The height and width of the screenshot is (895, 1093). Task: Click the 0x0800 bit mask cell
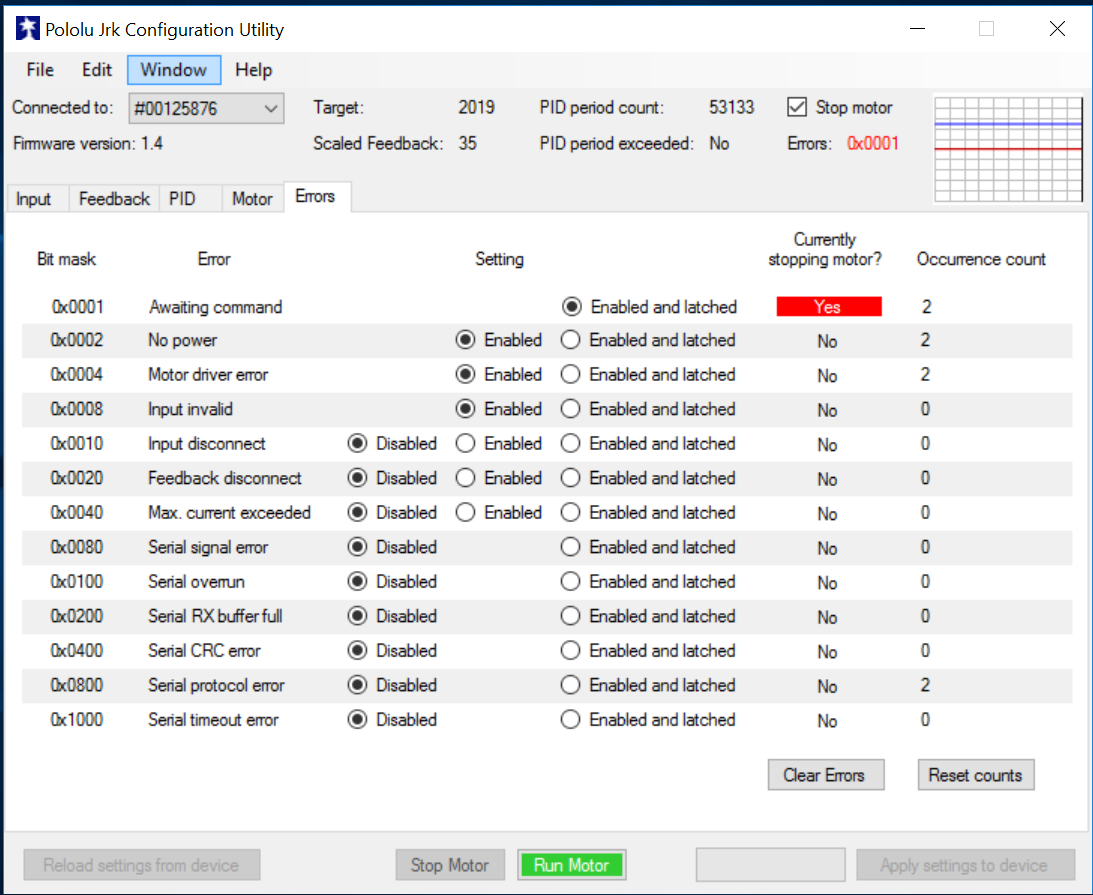(77, 685)
